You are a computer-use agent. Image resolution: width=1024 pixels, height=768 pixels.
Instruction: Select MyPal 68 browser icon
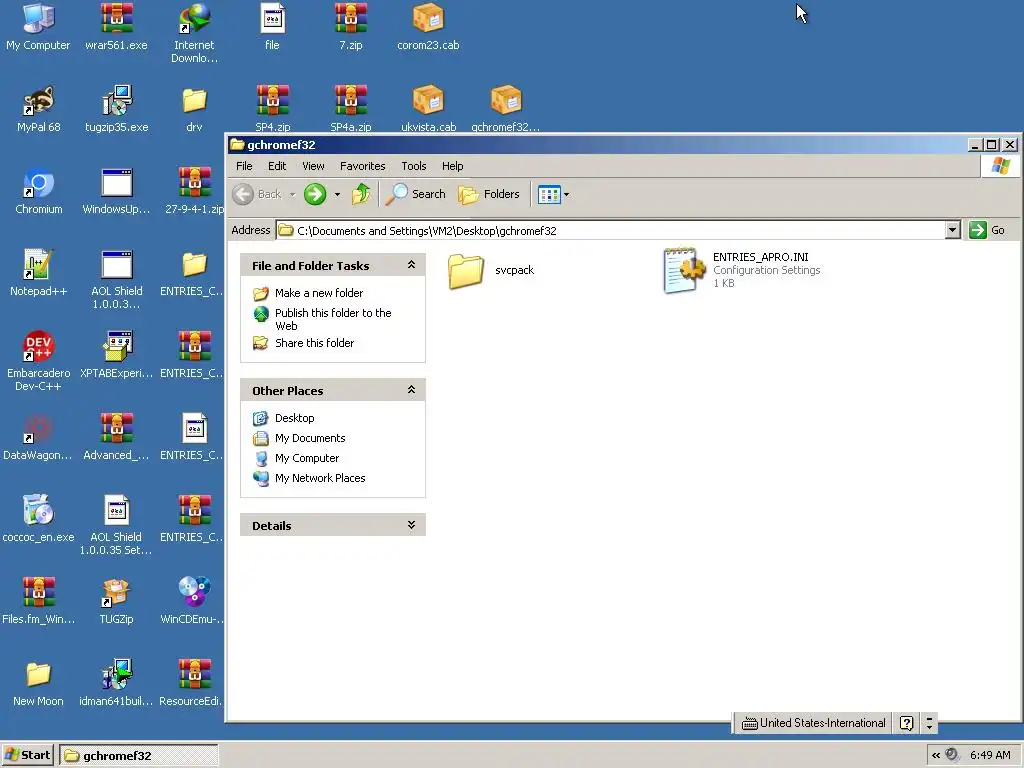(38, 109)
